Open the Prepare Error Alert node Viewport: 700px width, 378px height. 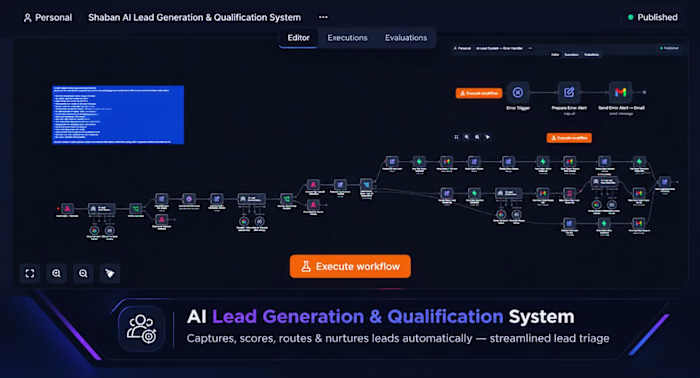[569, 92]
